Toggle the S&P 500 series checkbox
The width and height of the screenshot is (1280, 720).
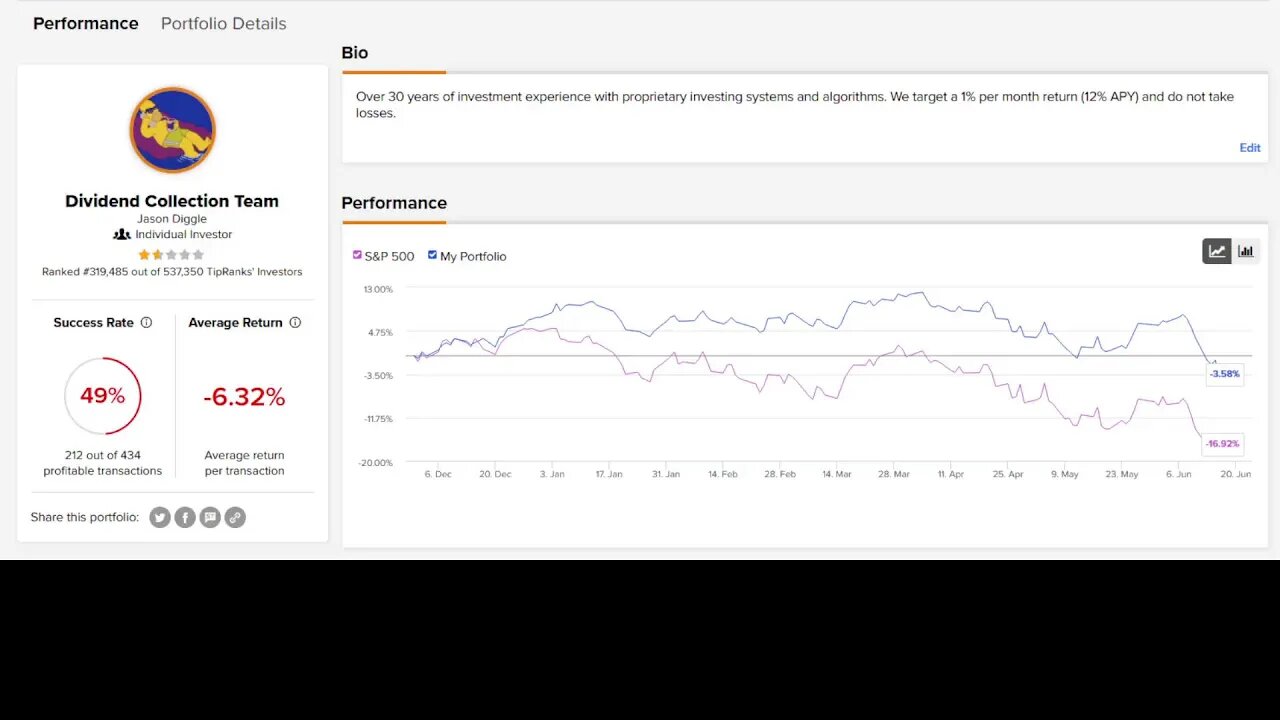tap(357, 255)
